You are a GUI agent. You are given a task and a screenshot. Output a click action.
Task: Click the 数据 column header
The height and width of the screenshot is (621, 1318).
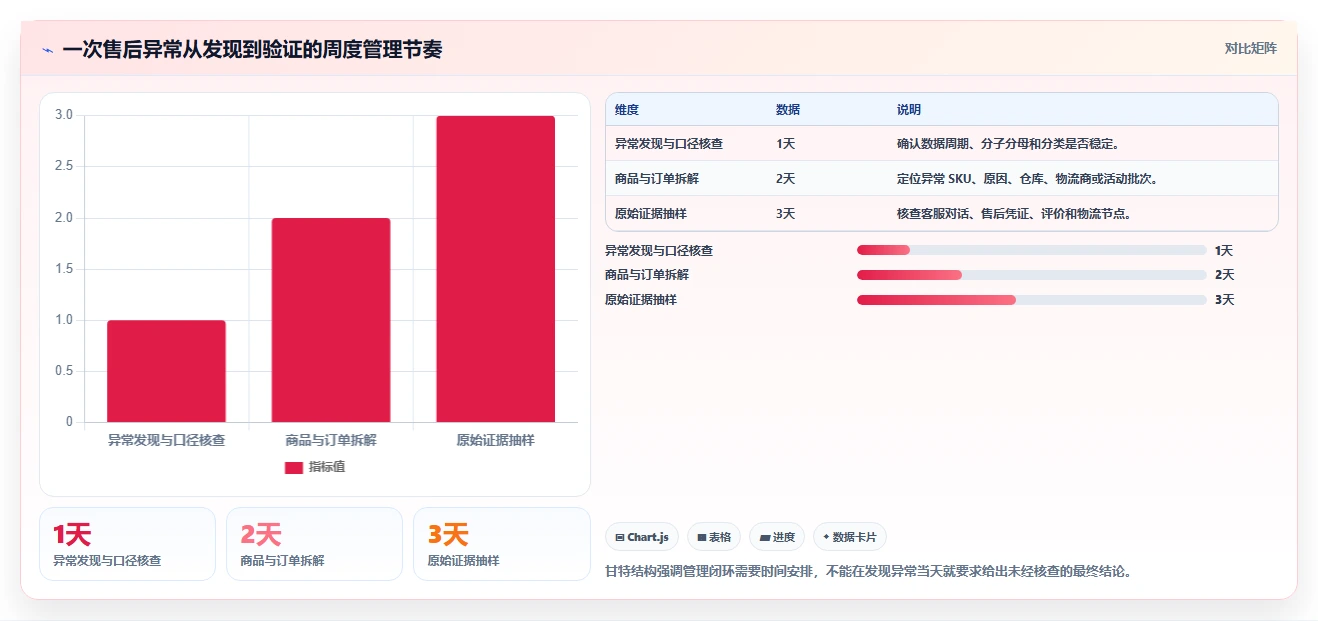(788, 109)
